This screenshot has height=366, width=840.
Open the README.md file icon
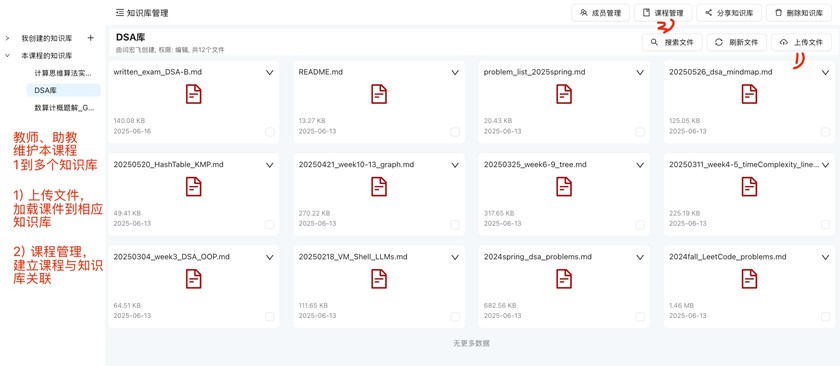click(379, 95)
